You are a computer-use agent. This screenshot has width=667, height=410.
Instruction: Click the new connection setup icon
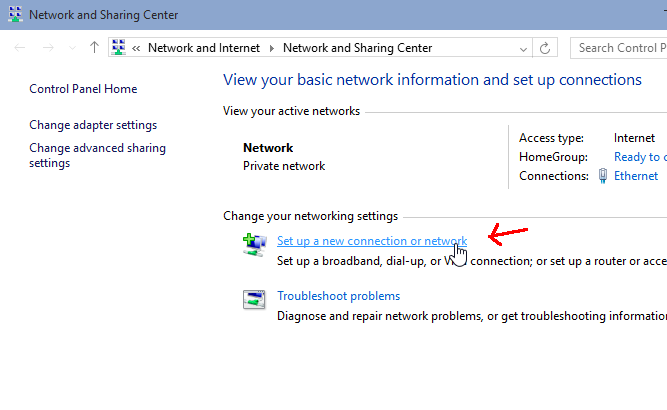254,245
